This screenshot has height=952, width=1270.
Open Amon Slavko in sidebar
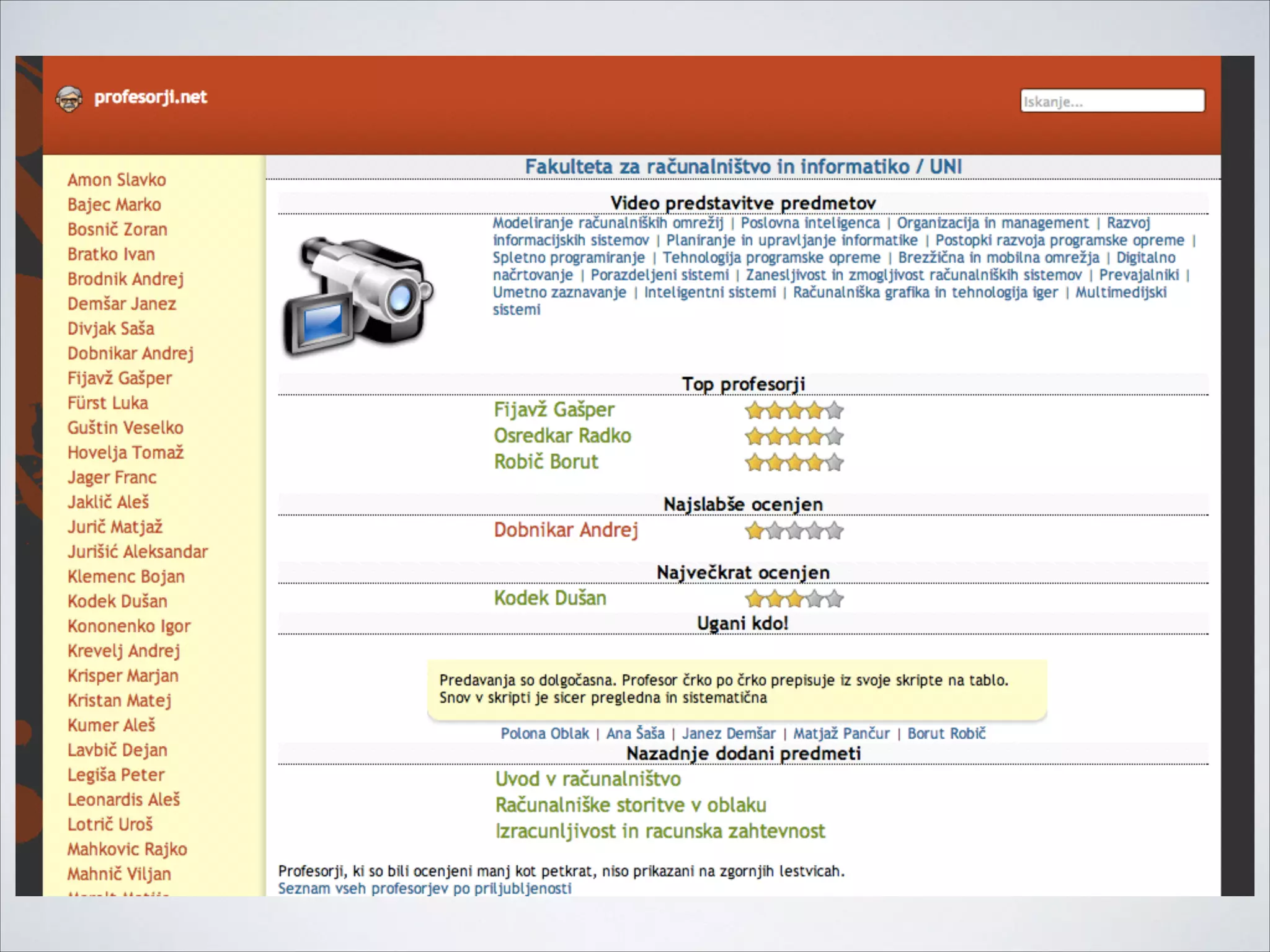[x=117, y=180]
